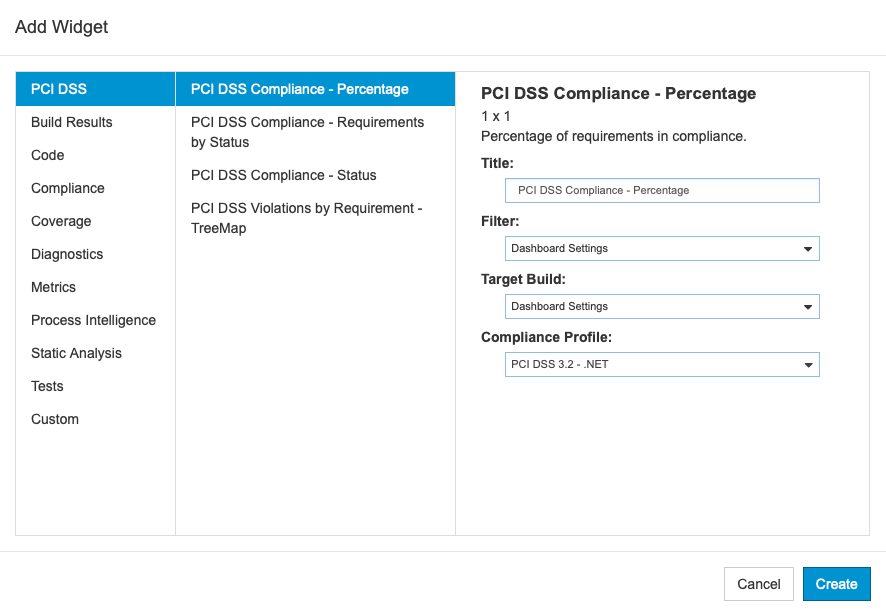Select the Tests category
This screenshot has width=886, height=616.
(x=95, y=386)
